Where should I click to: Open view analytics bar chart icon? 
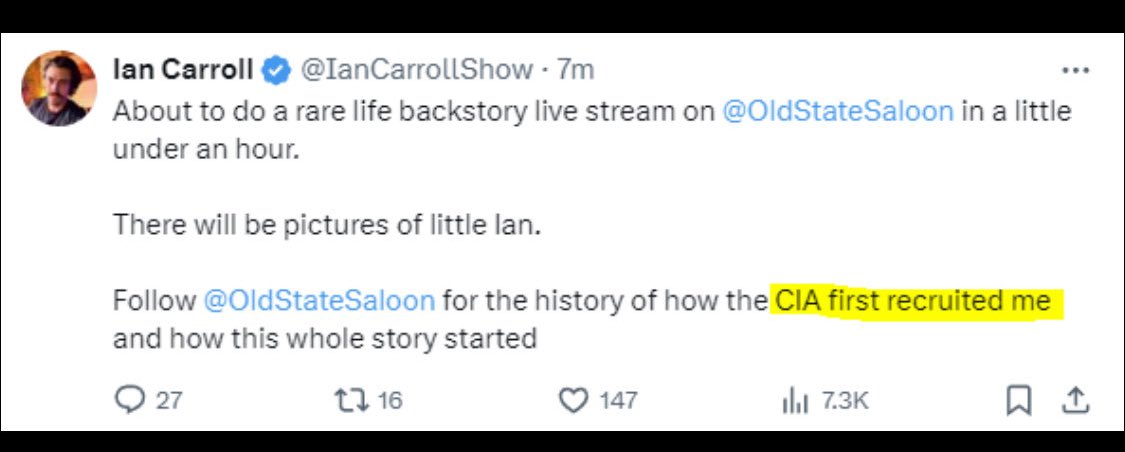pos(793,401)
